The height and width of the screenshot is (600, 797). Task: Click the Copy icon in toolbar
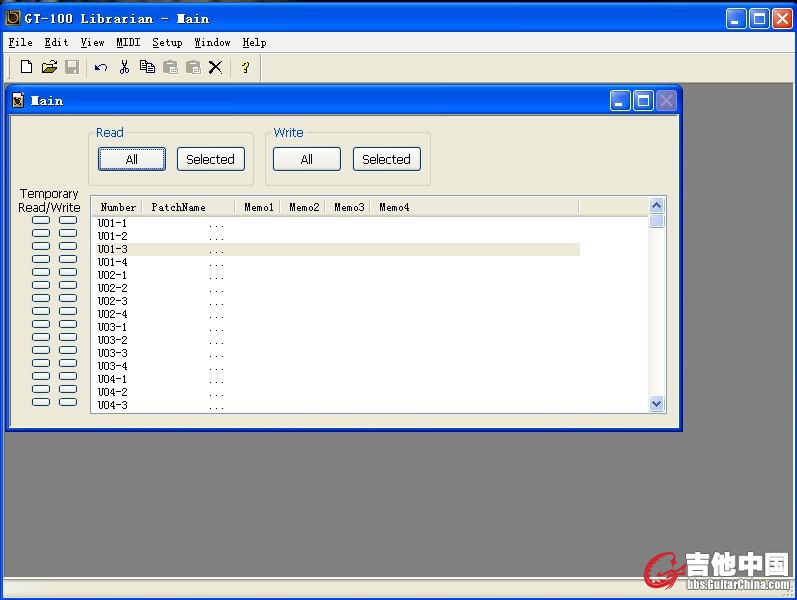[x=147, y=67]
